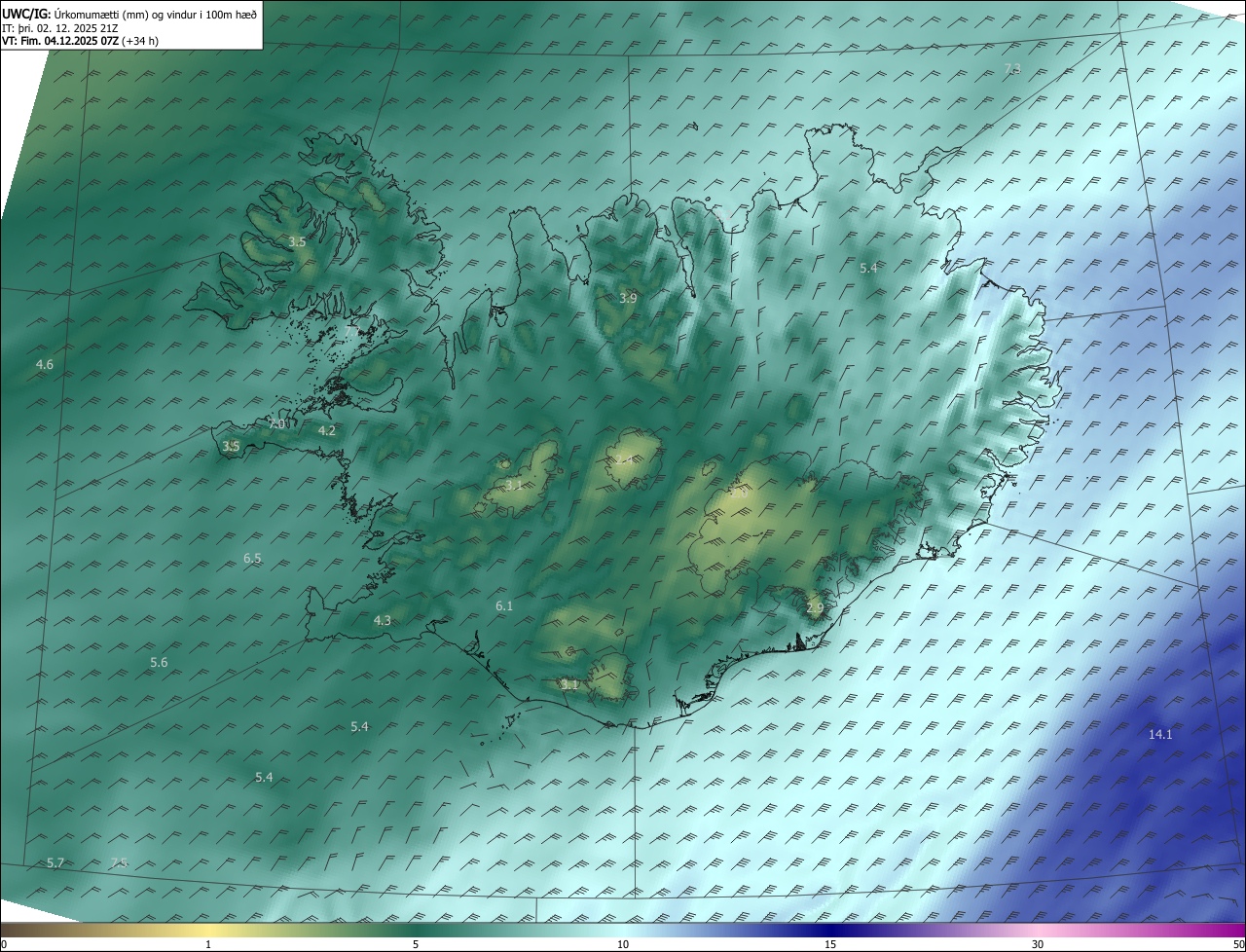Click the 50 tick label on the color scale

click(1238, 944)
